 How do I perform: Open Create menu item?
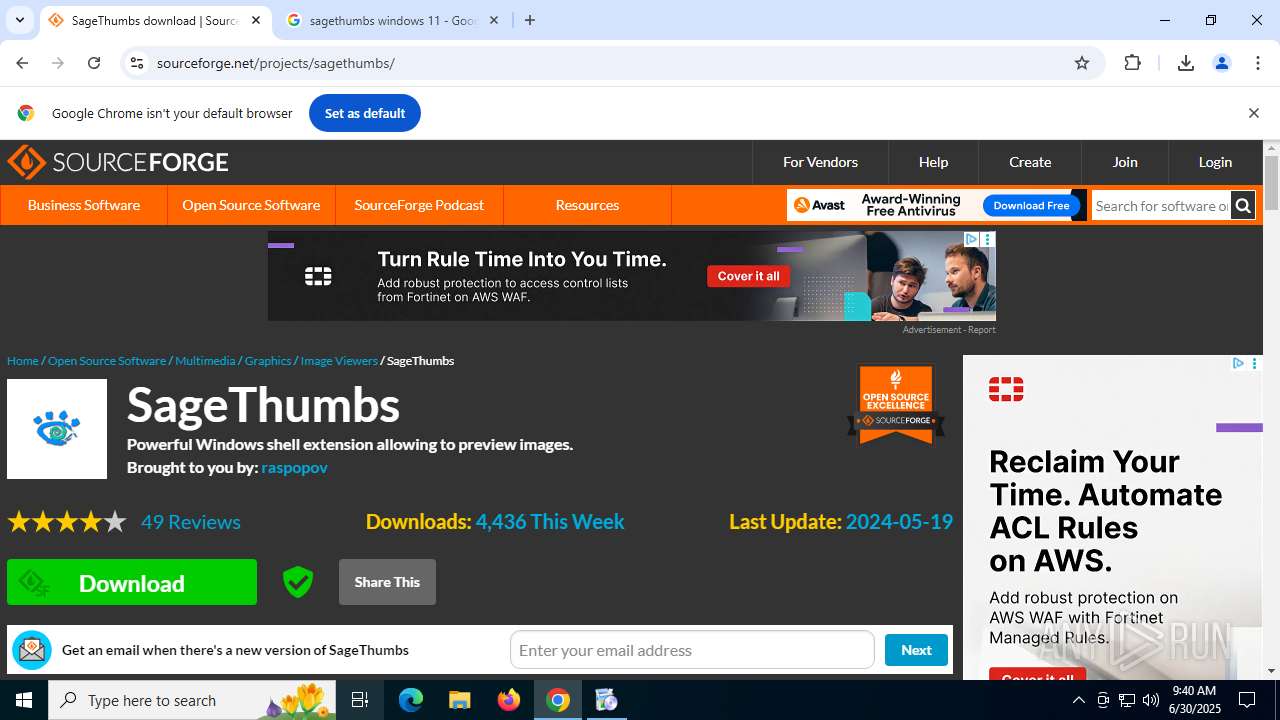1030,162
